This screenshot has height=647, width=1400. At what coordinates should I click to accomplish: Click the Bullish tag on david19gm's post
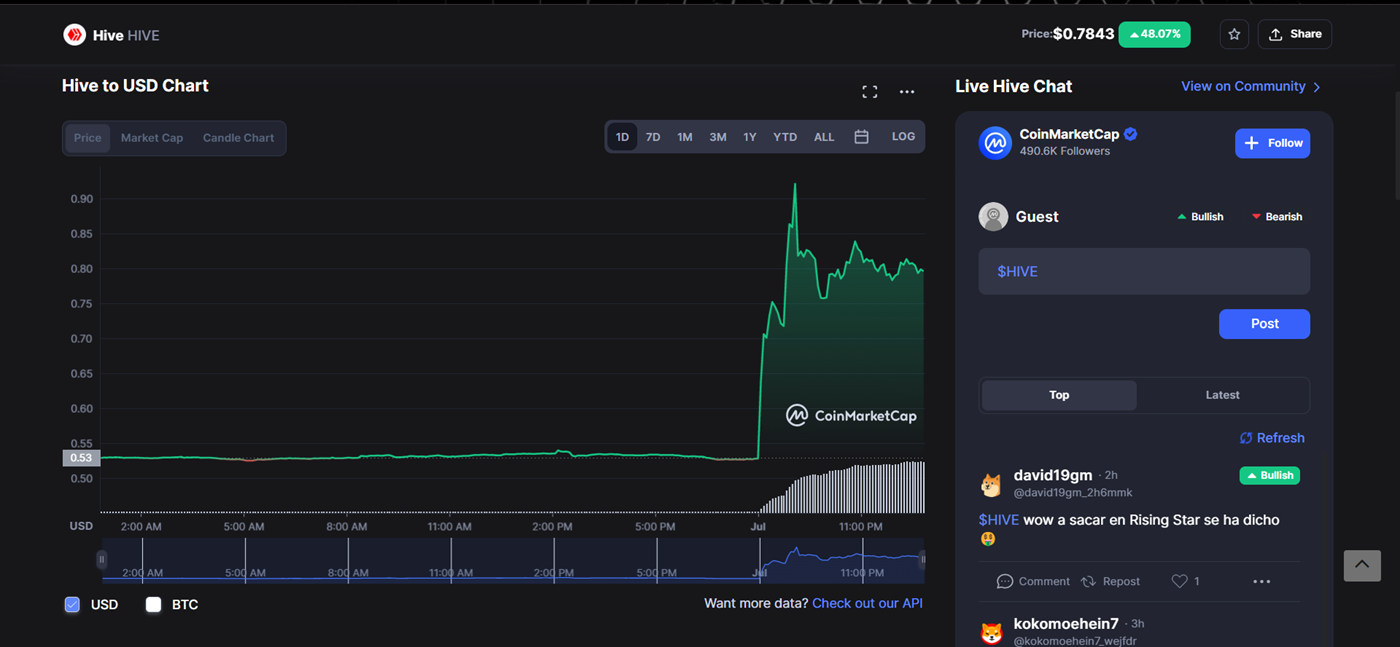[x=1269, y=475]
